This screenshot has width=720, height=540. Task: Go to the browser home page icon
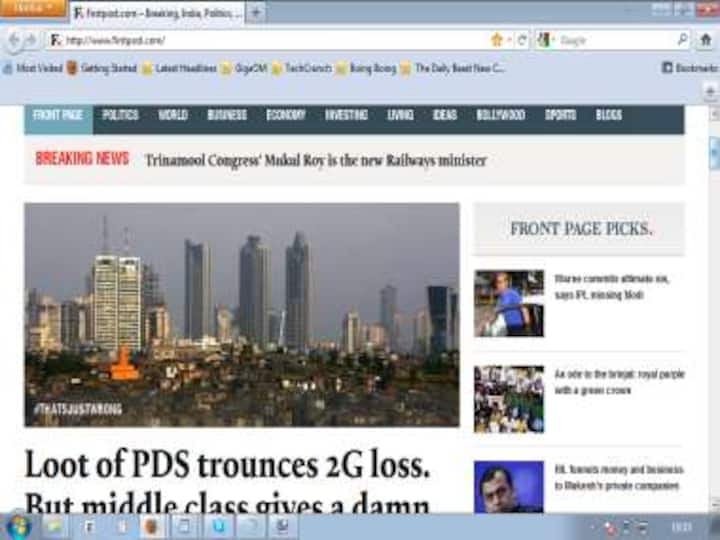tap(708, 40)
